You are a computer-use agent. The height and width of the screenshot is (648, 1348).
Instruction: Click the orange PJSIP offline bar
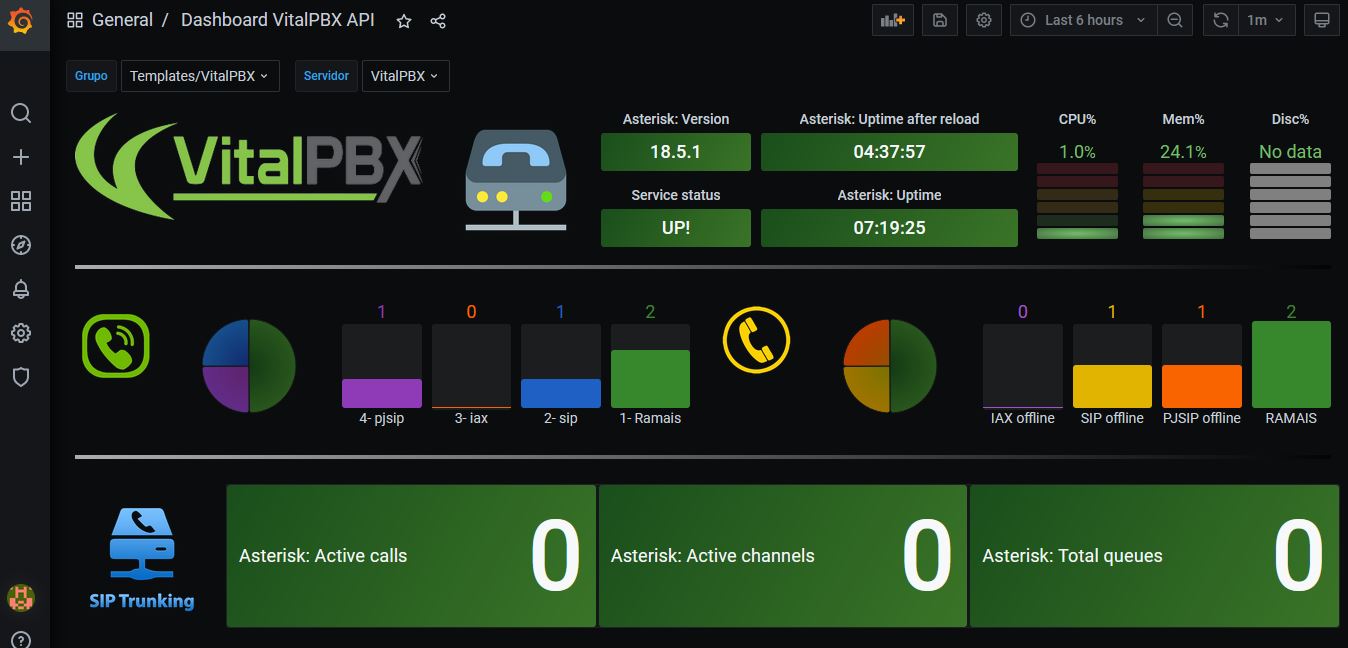(1202, 386)
